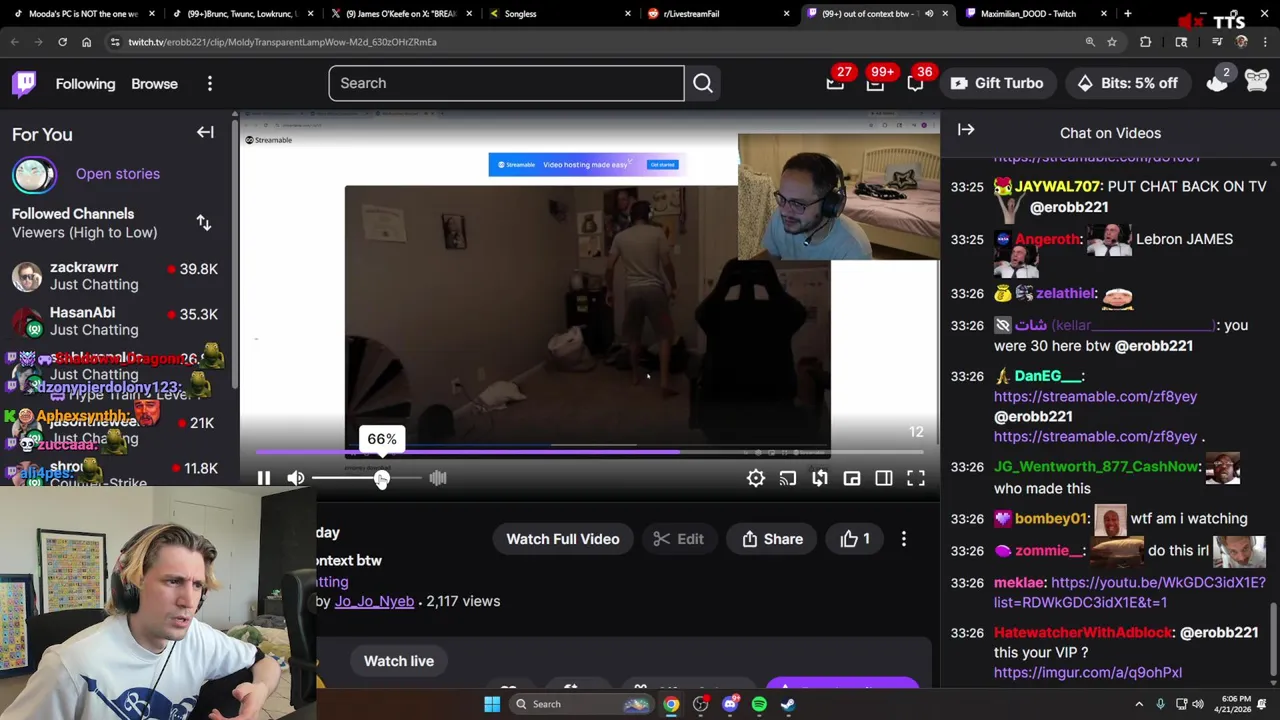
Task: Focus the Twitch search field
Action: tap(507, 83)
